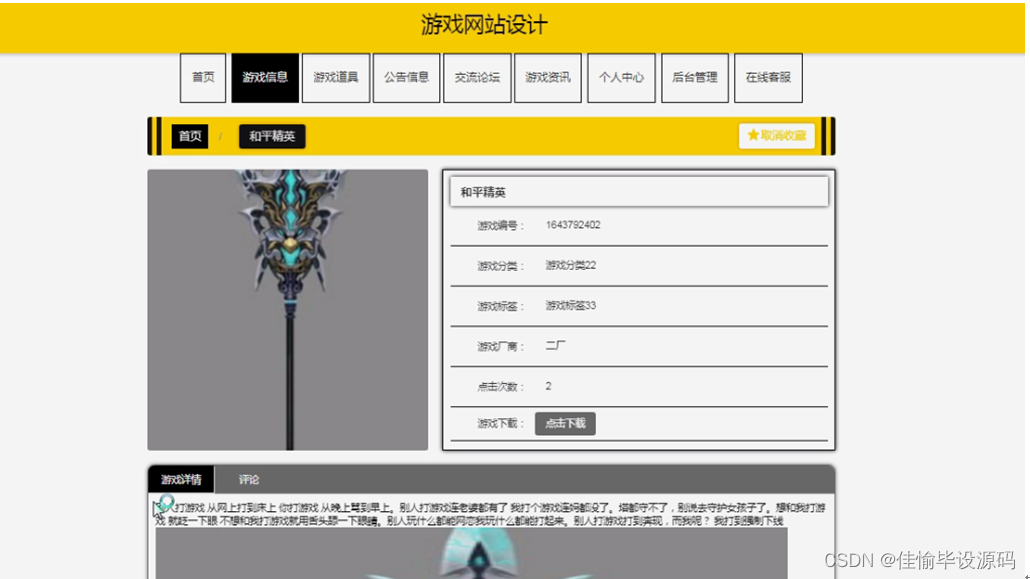
Task: Open 游戏资讯 navigation item
Action: pos(548,78)
